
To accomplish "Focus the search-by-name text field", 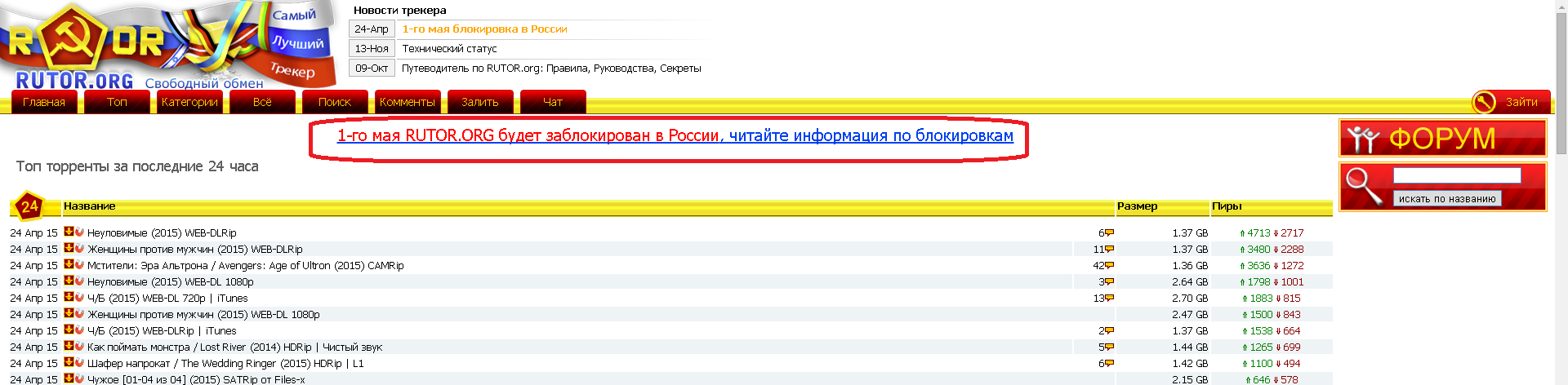I will pyautogui.click(x=1457, y=175).
